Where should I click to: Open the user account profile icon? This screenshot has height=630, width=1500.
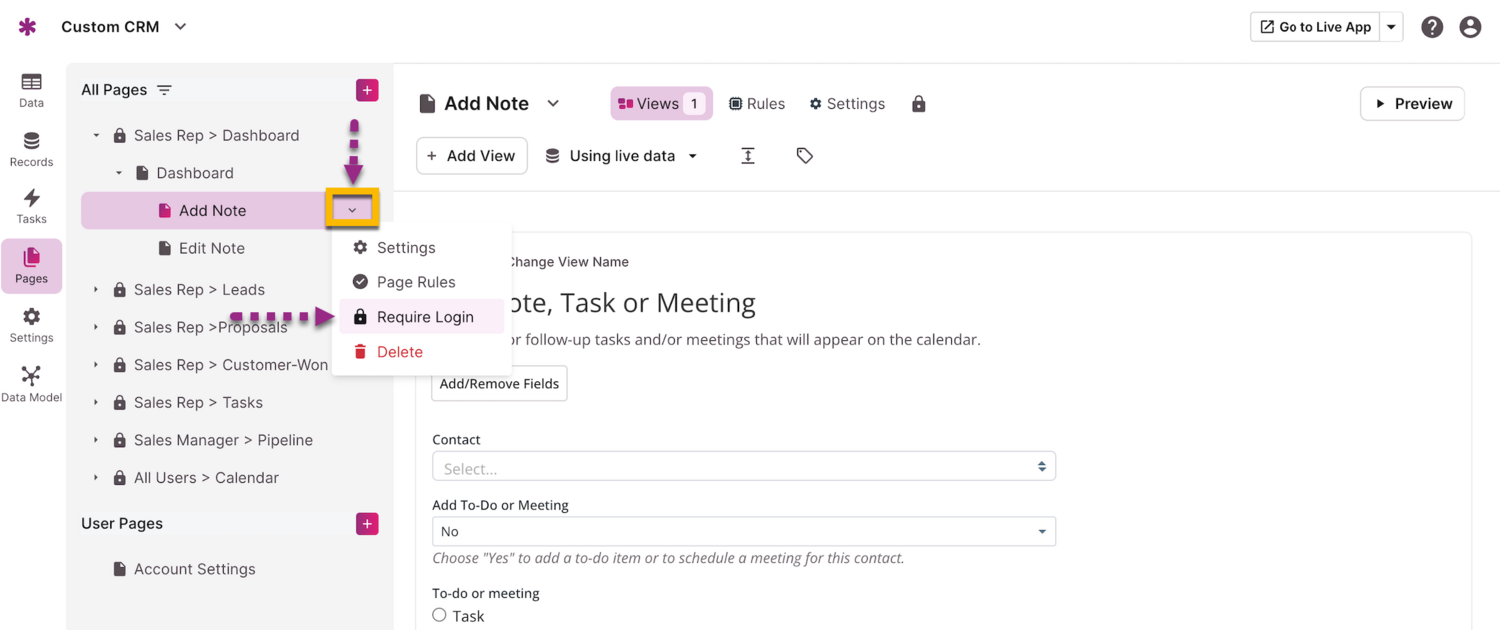click(1470, 27)
